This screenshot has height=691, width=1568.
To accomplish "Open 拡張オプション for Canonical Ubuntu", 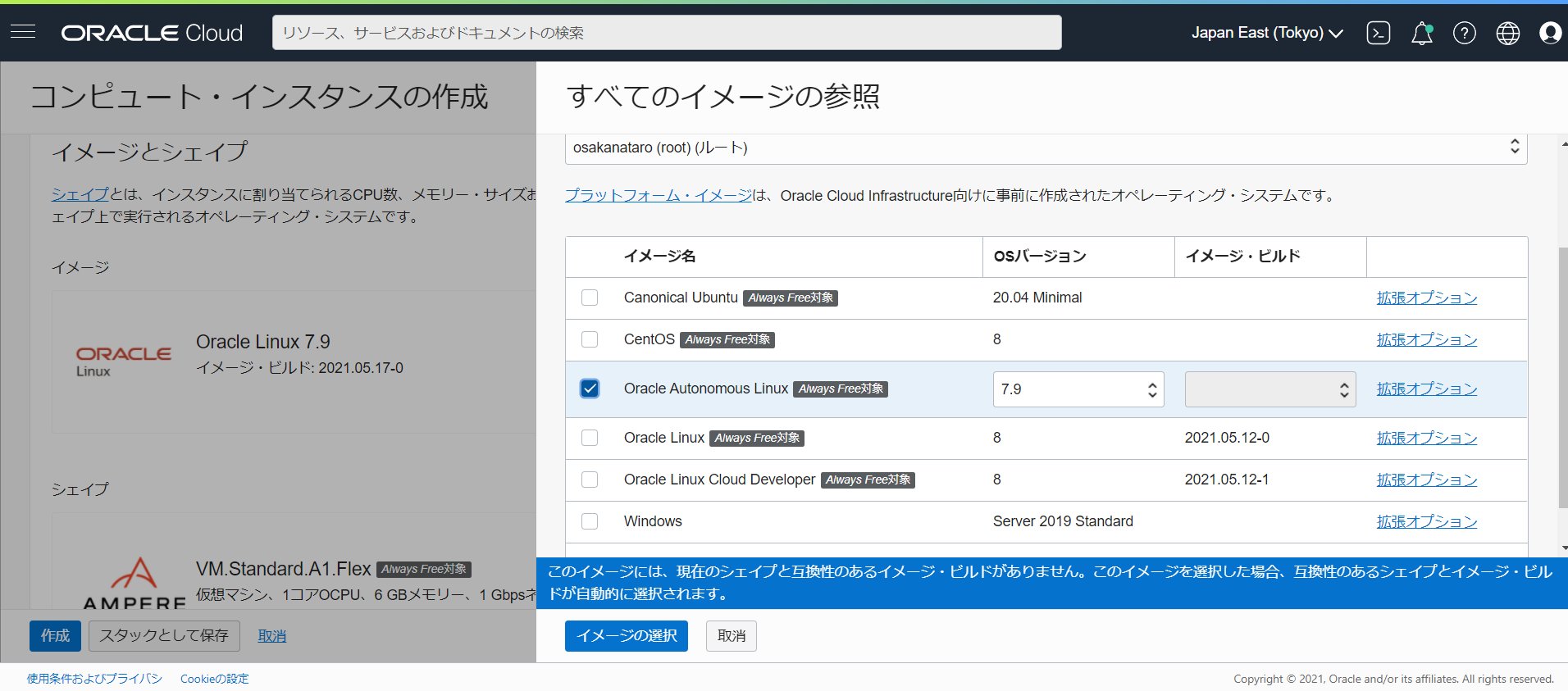I will [1427, 298].
